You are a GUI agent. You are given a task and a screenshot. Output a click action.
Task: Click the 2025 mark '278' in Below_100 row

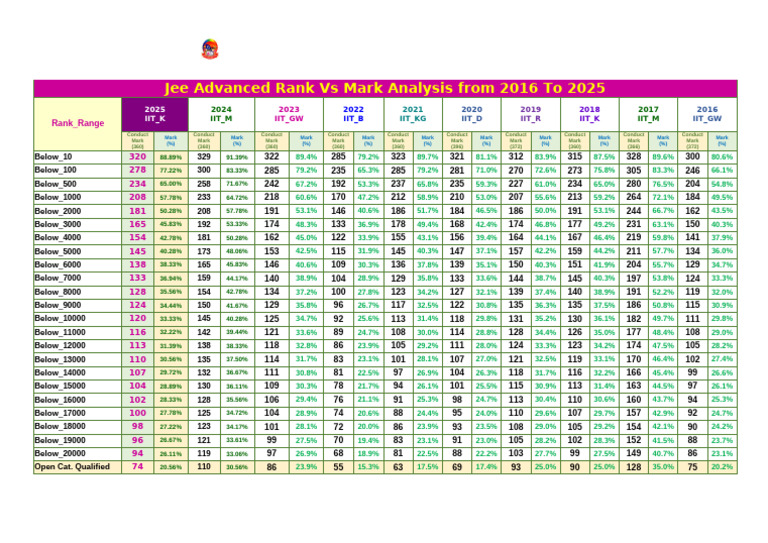(138, 170)
